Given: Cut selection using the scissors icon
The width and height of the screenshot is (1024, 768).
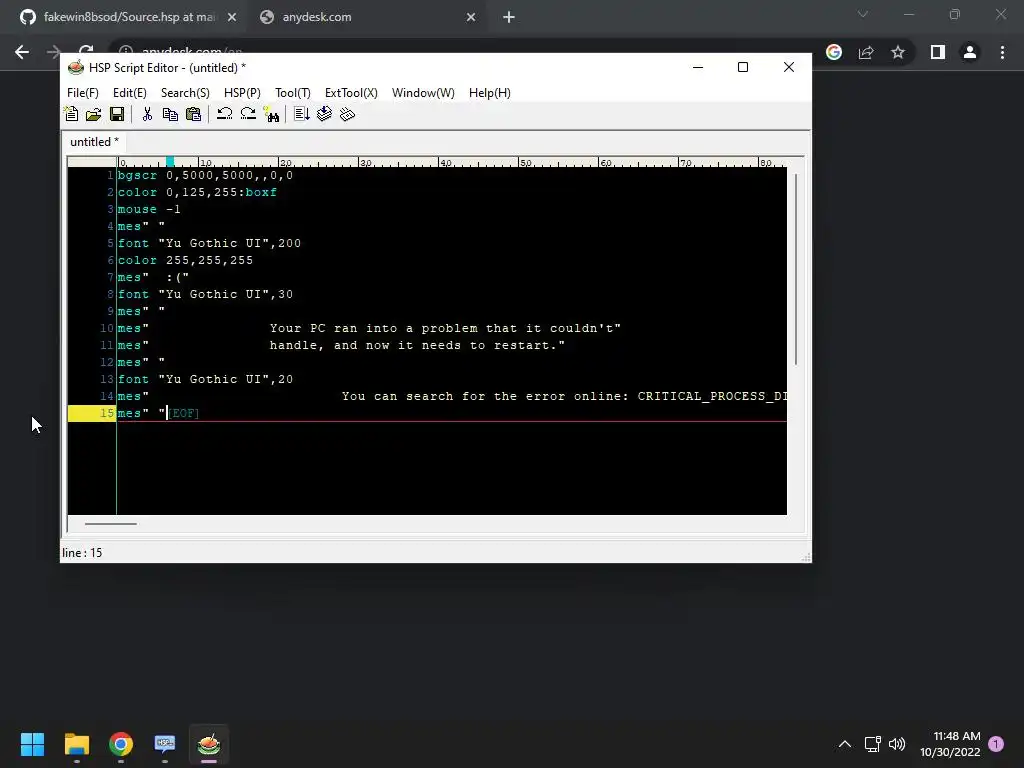Looking at the screenshot, I should point(147,114).
